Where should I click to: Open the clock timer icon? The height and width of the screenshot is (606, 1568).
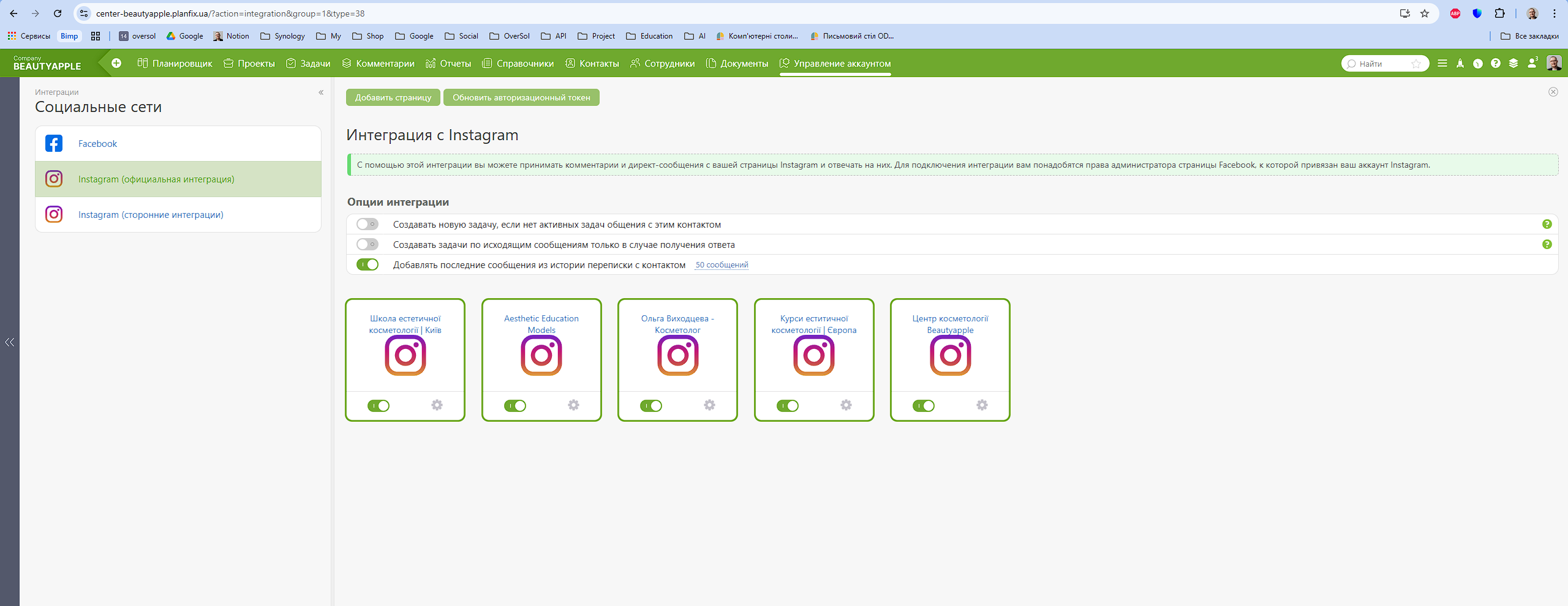(1478, 63)
